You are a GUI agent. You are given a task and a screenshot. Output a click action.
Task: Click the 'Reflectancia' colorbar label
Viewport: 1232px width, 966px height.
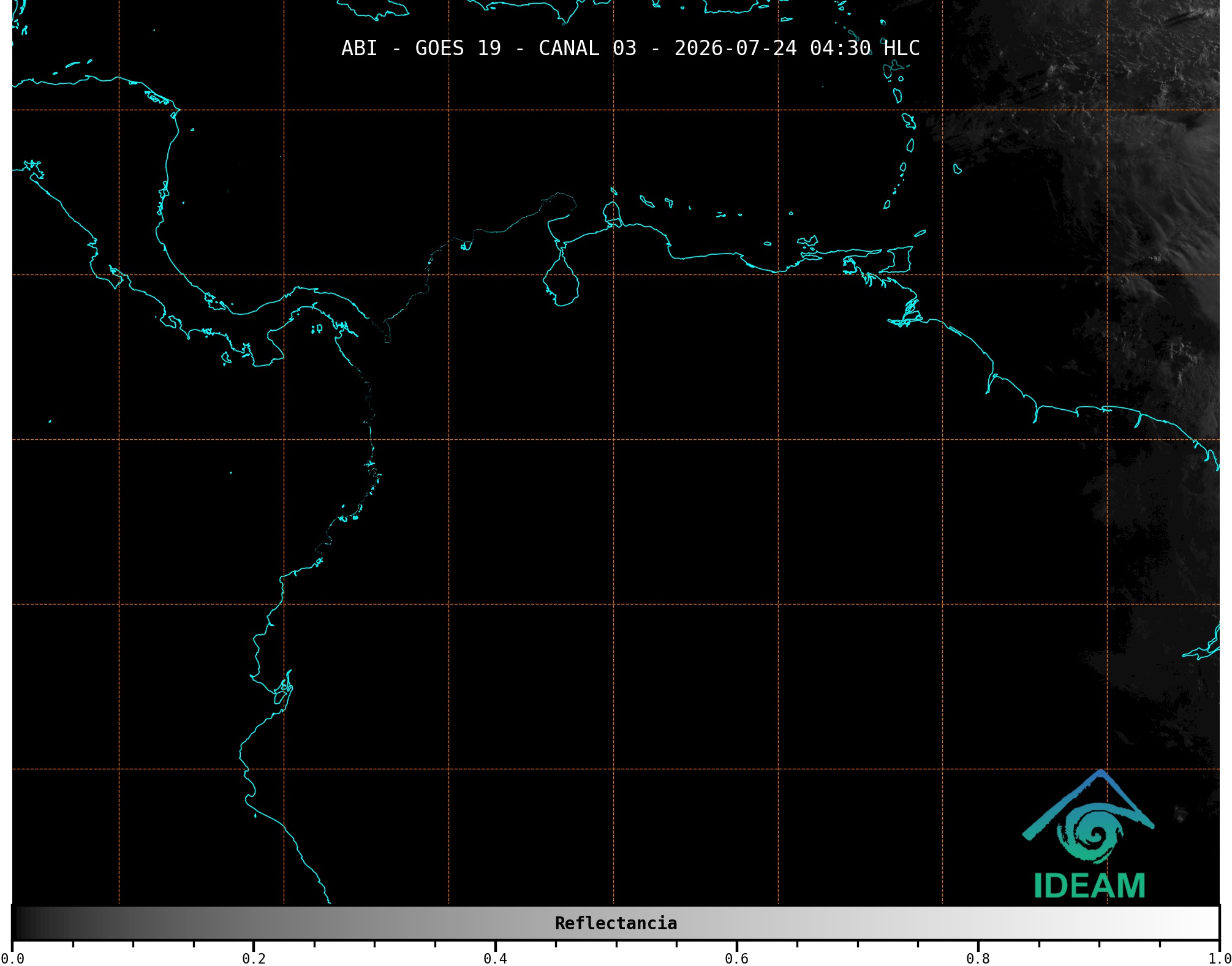point(616,923)
